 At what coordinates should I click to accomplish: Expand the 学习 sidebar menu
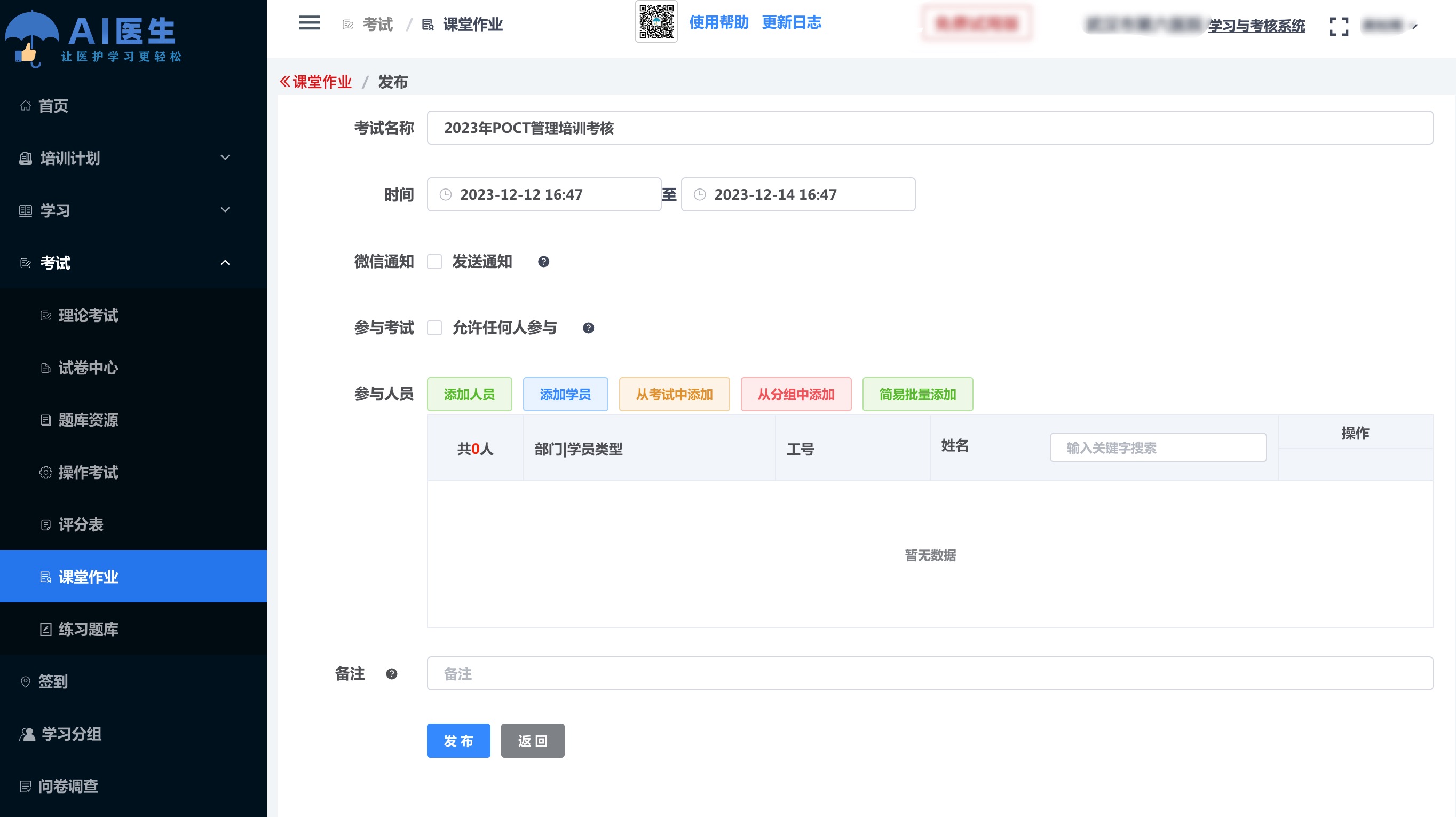133,210
